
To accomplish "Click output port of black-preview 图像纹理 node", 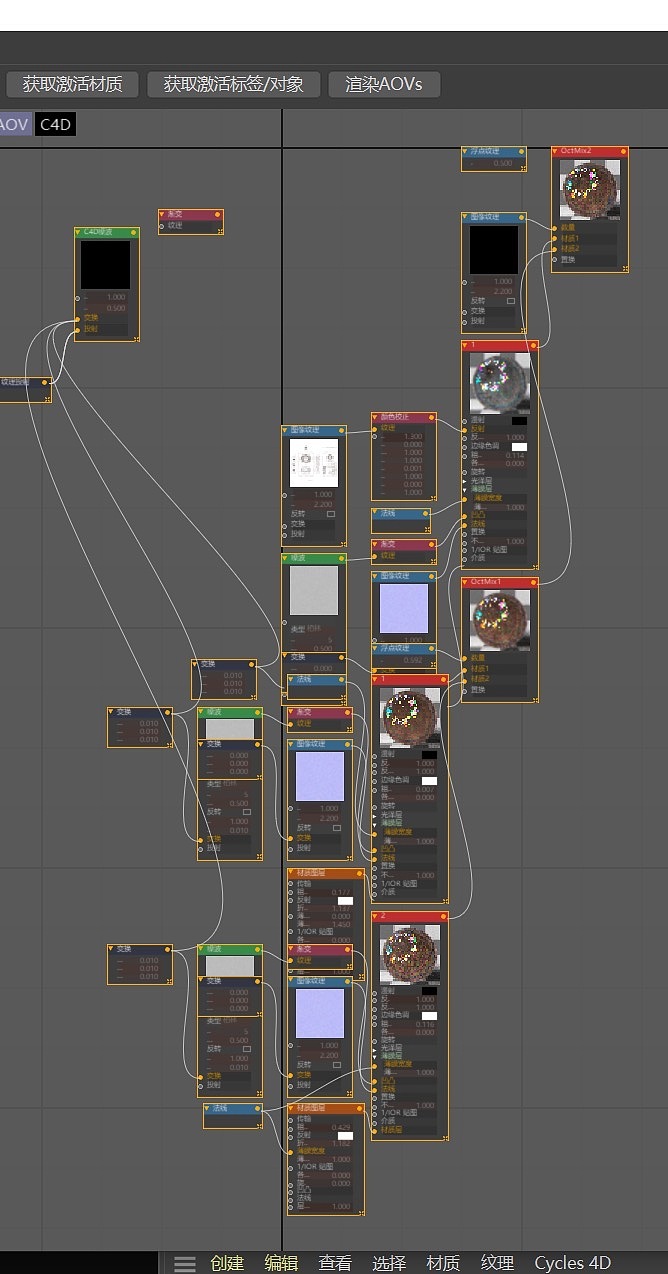I will click(522, 217).
